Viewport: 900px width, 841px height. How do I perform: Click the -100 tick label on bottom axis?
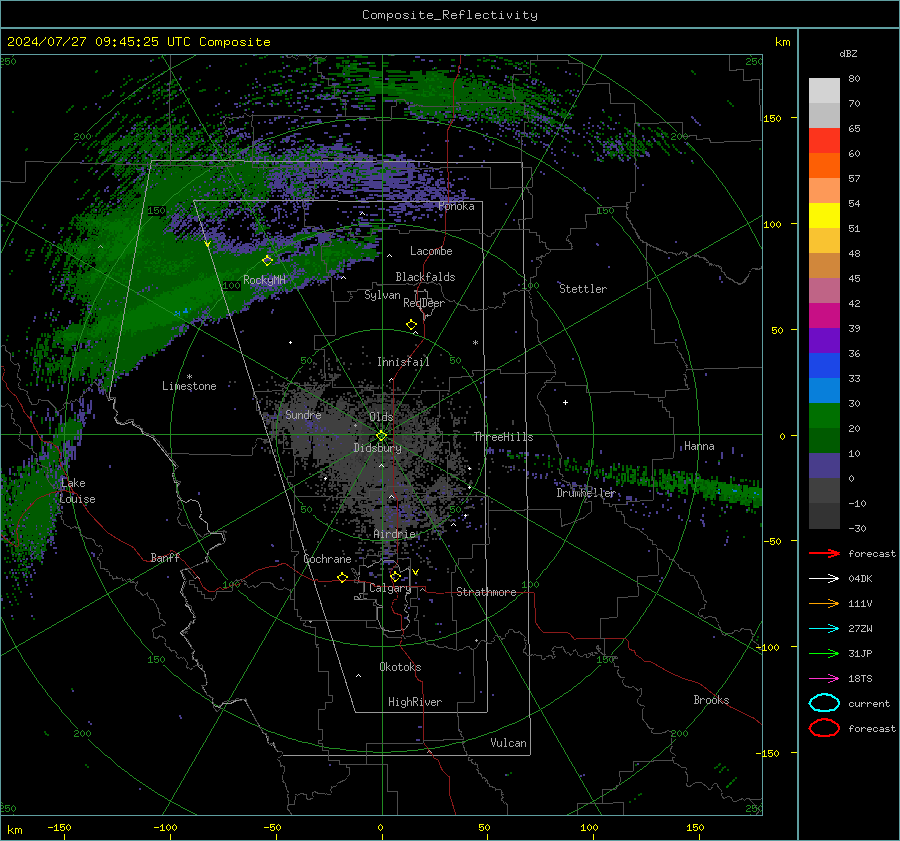click(x=165, y=827)
